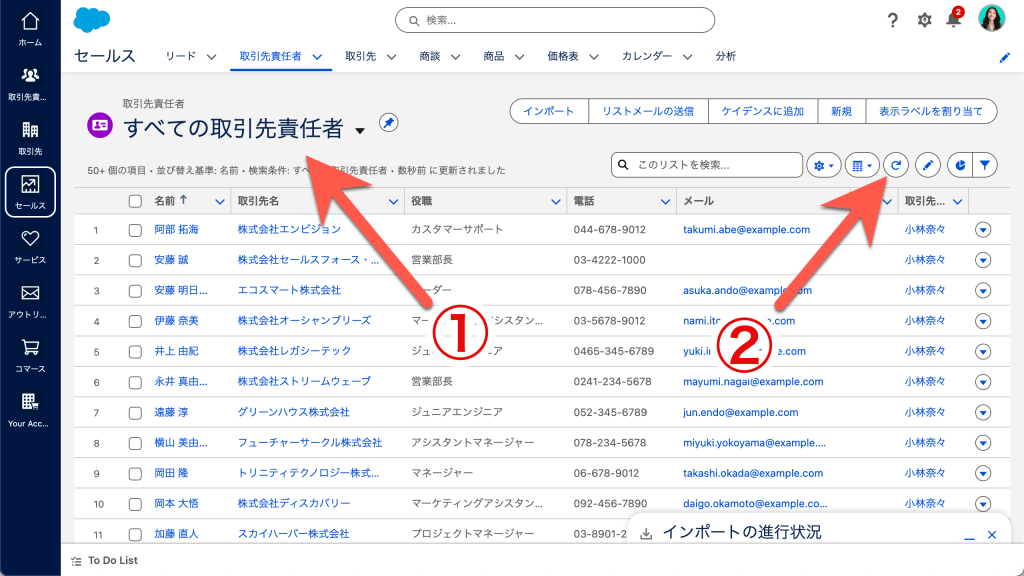Check the row for 阿部 拓海

pos(135,230)
